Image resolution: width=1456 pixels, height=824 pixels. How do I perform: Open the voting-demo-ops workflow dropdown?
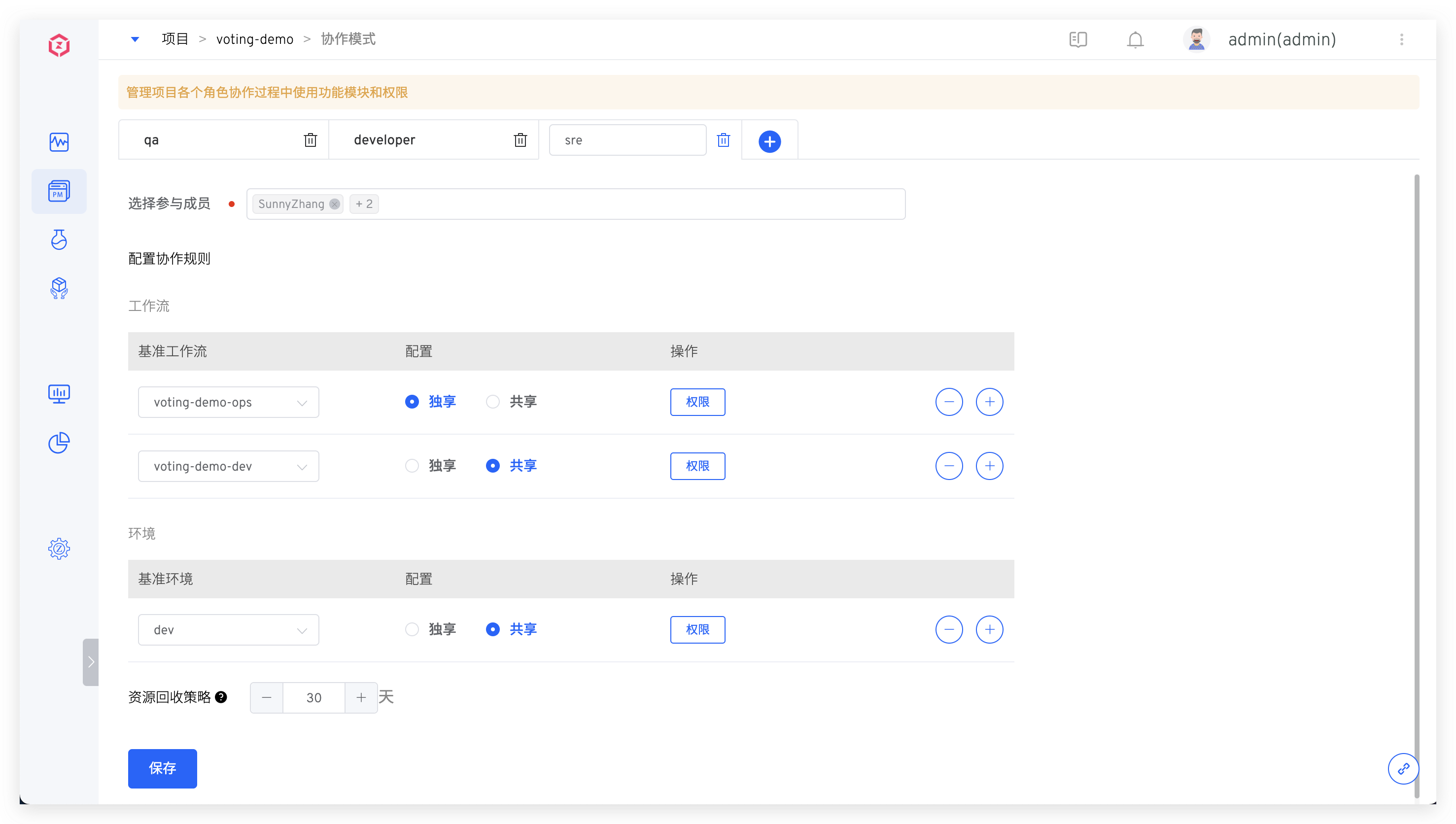228,402
